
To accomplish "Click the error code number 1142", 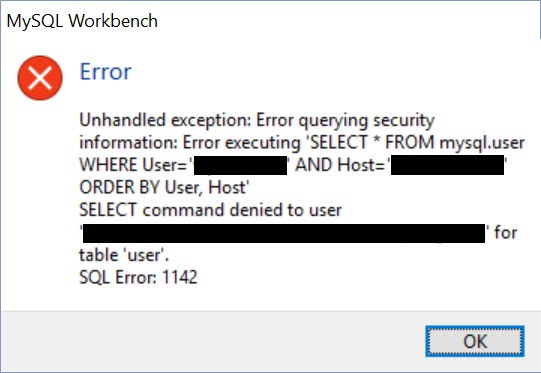I will tap(180, 277).
